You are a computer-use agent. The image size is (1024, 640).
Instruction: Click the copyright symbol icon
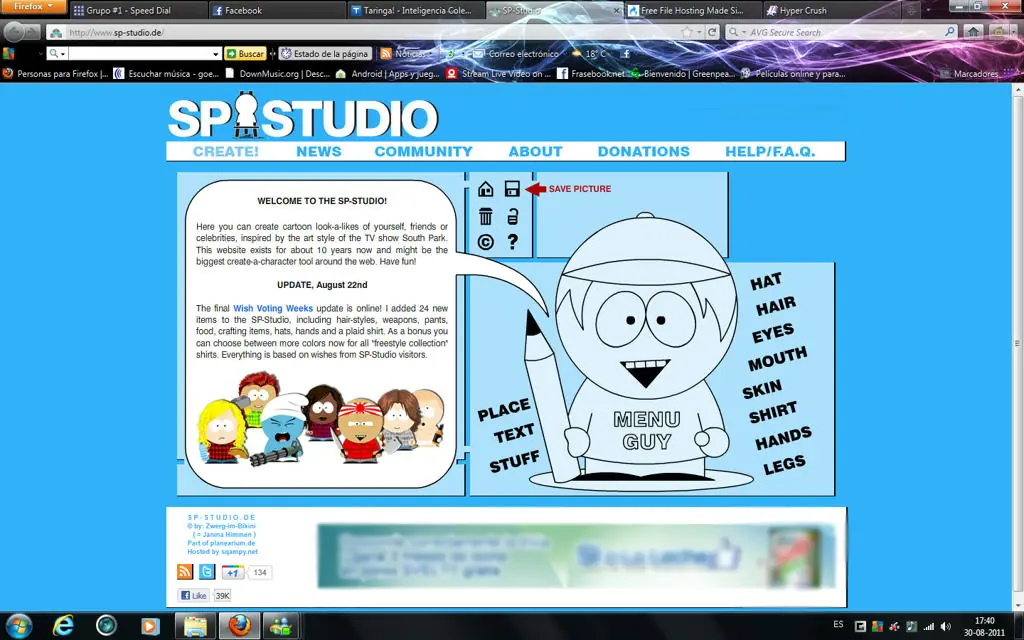coord(485,242)
